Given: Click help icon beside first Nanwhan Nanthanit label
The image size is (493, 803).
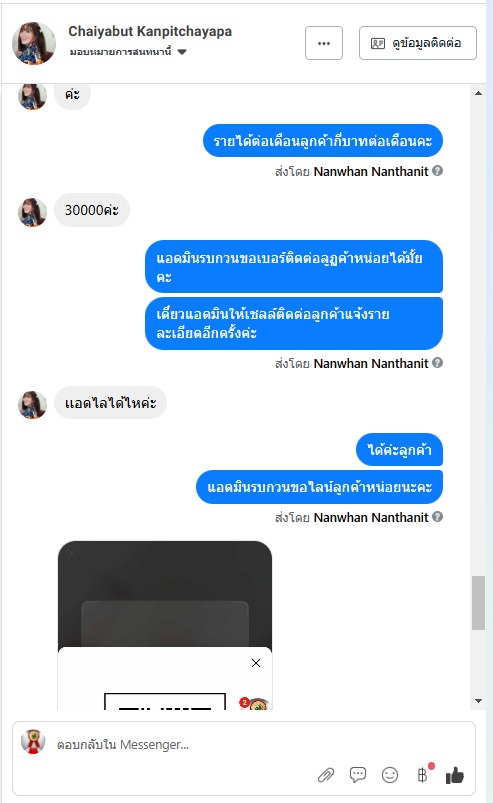Looking at the screenshot, I should click(437, 171).
